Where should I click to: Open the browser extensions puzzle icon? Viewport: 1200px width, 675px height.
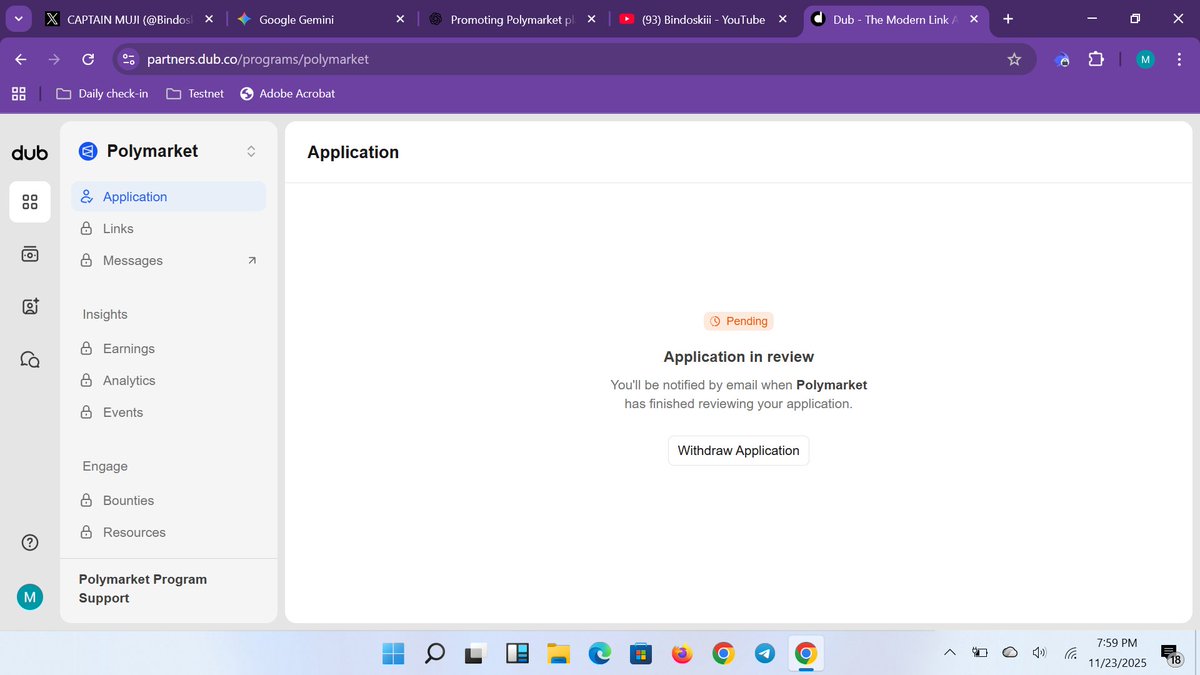pyautogui.click(x=1096, y=59)
